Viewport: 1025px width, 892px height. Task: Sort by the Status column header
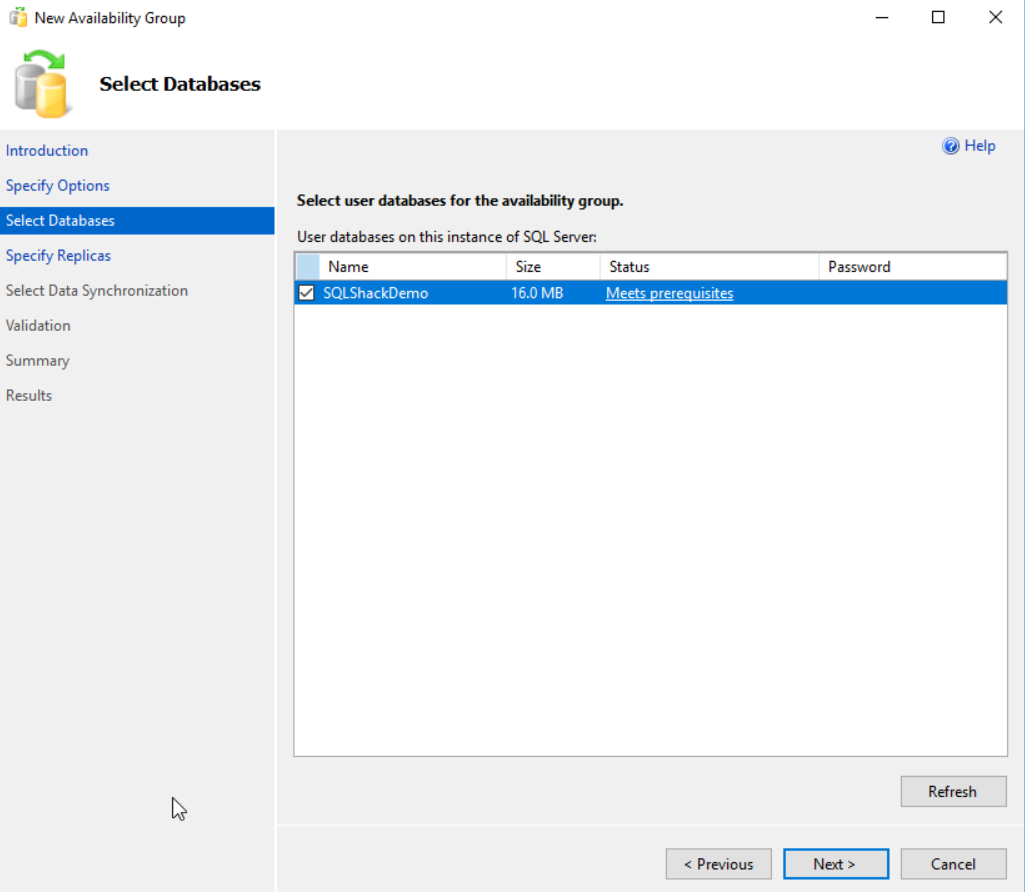709,267
